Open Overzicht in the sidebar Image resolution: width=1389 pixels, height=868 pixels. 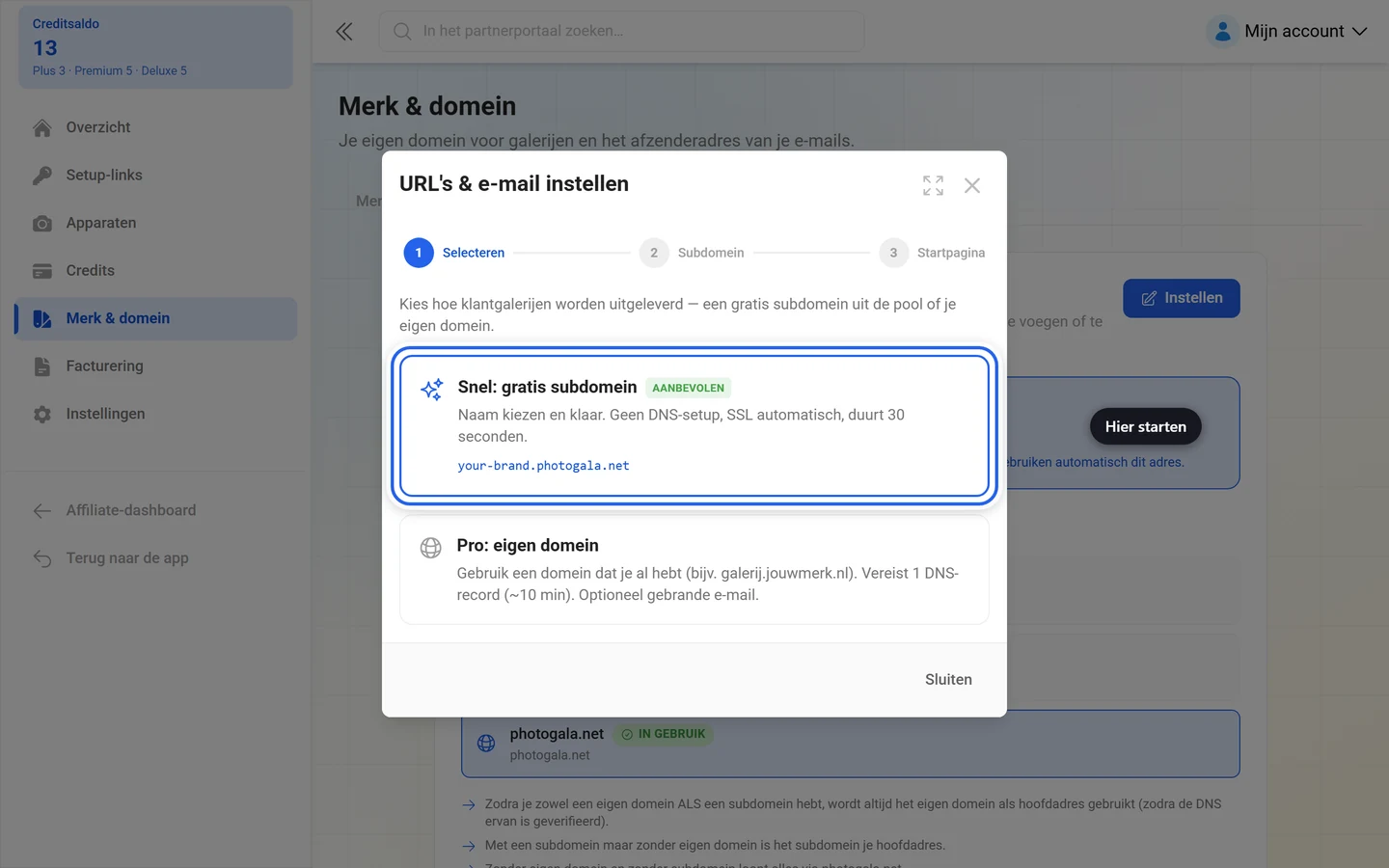[156, 127]
